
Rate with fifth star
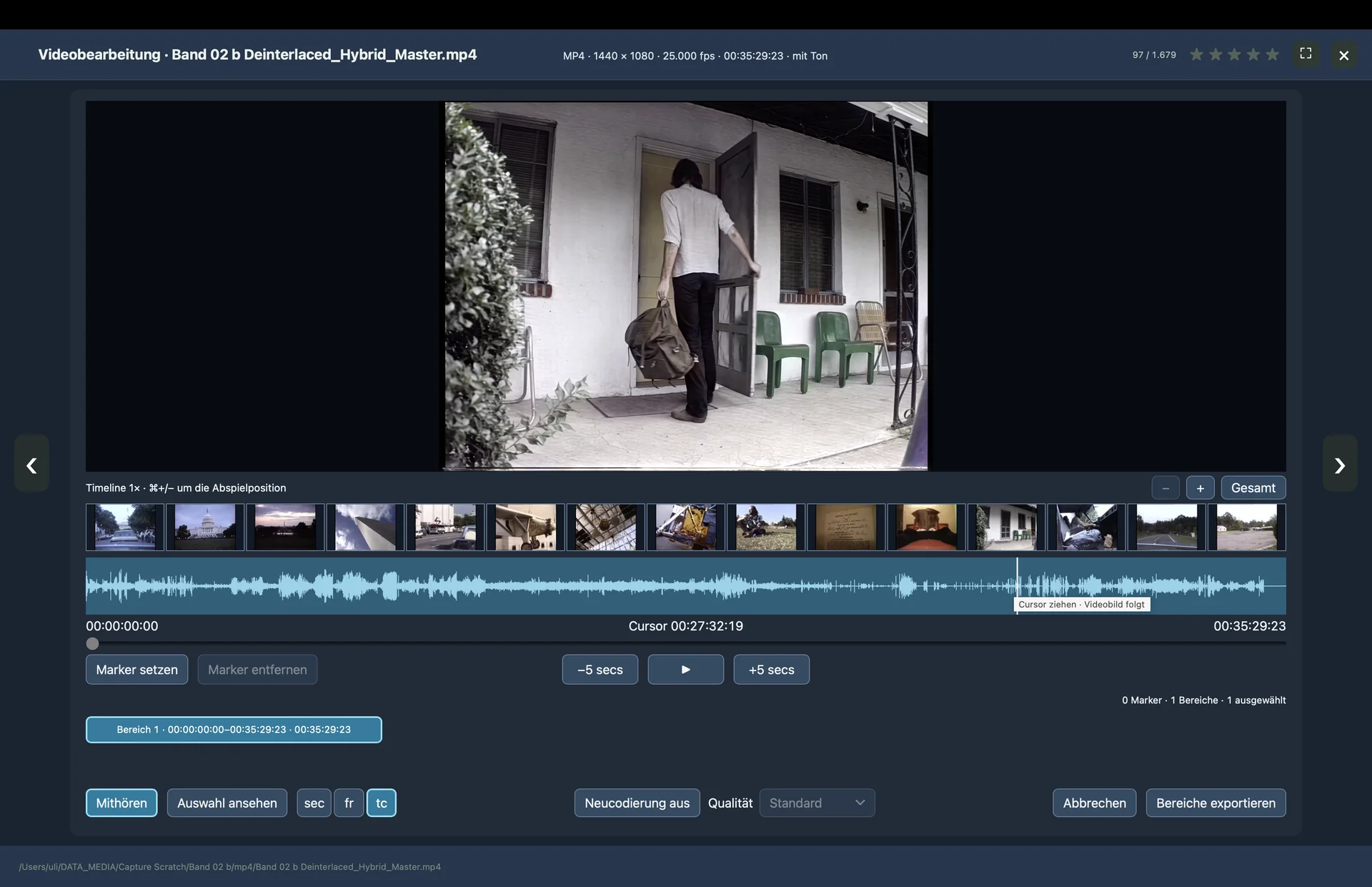pyautogui.click(x=1272, y=55)
